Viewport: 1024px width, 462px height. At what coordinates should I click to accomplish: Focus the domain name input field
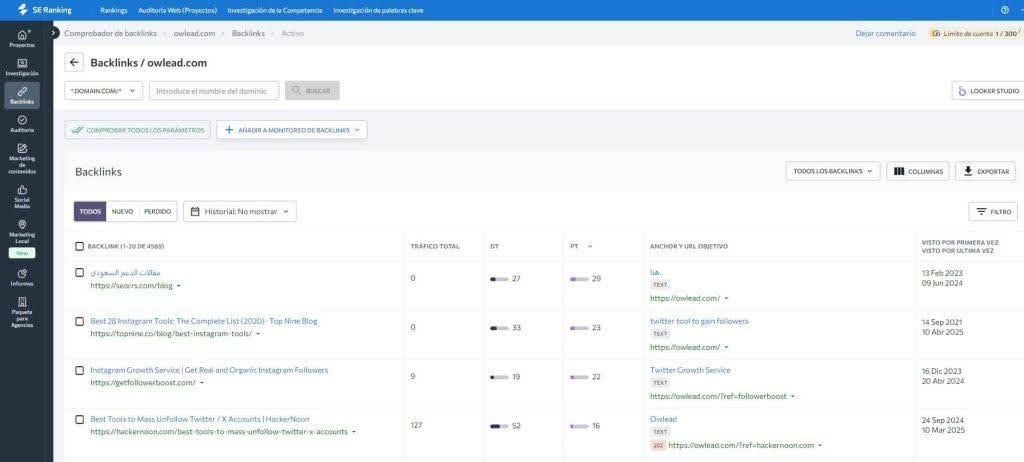tap(214, 91)
